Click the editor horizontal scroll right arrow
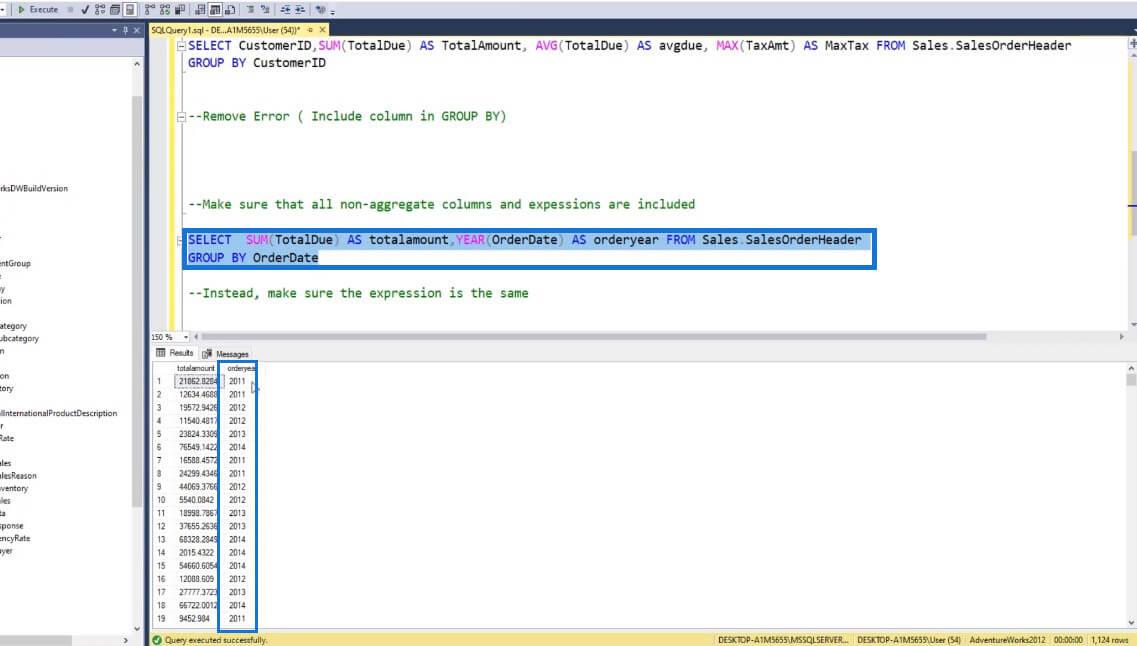 1122,337
